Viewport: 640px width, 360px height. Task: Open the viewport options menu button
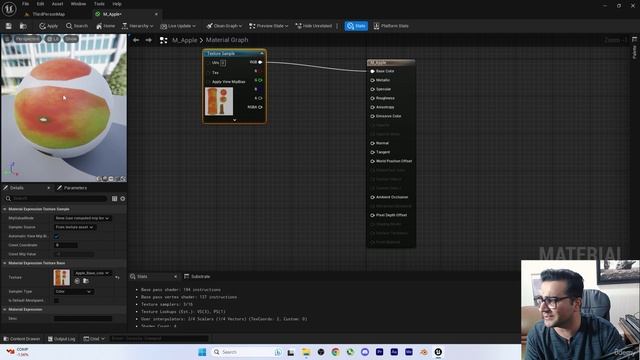[x=7, y=39]
